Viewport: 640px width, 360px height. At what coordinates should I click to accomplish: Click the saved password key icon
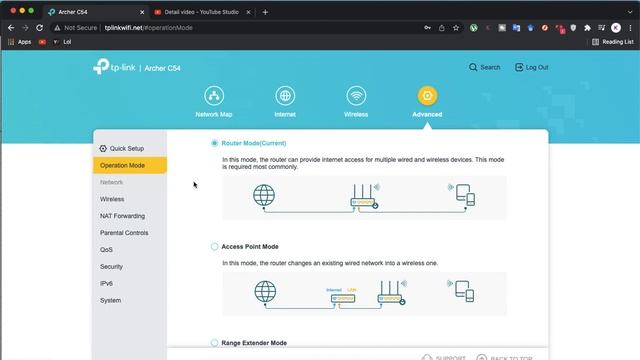click(x=427, y=28)
